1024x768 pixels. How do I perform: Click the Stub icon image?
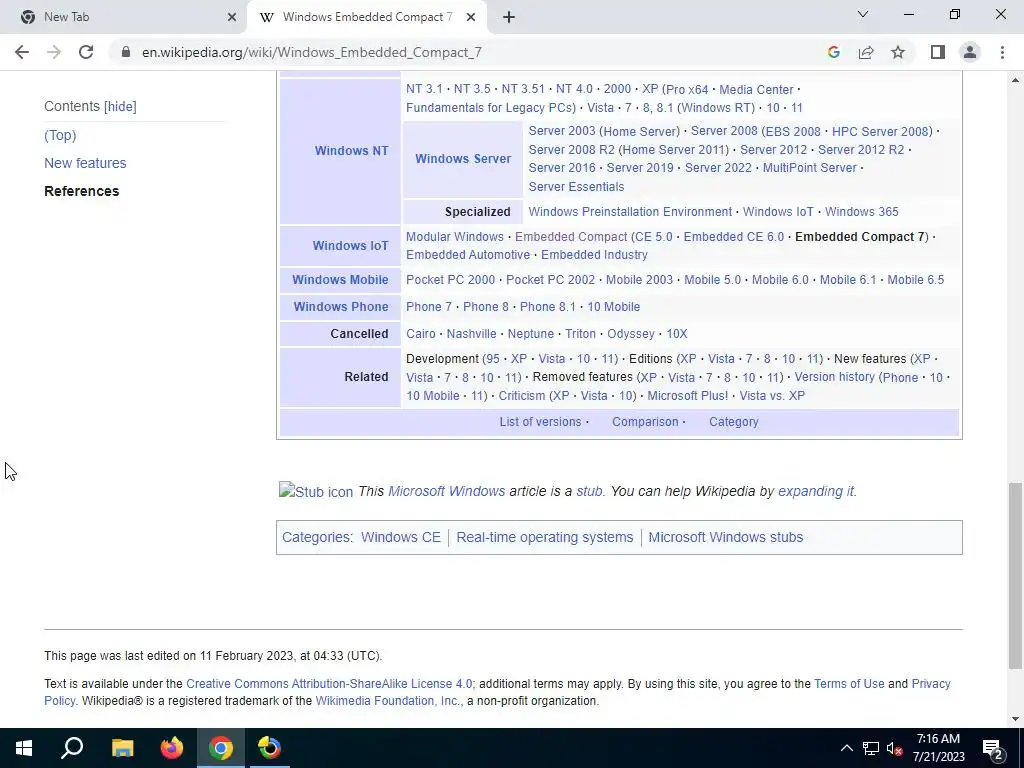315,491
